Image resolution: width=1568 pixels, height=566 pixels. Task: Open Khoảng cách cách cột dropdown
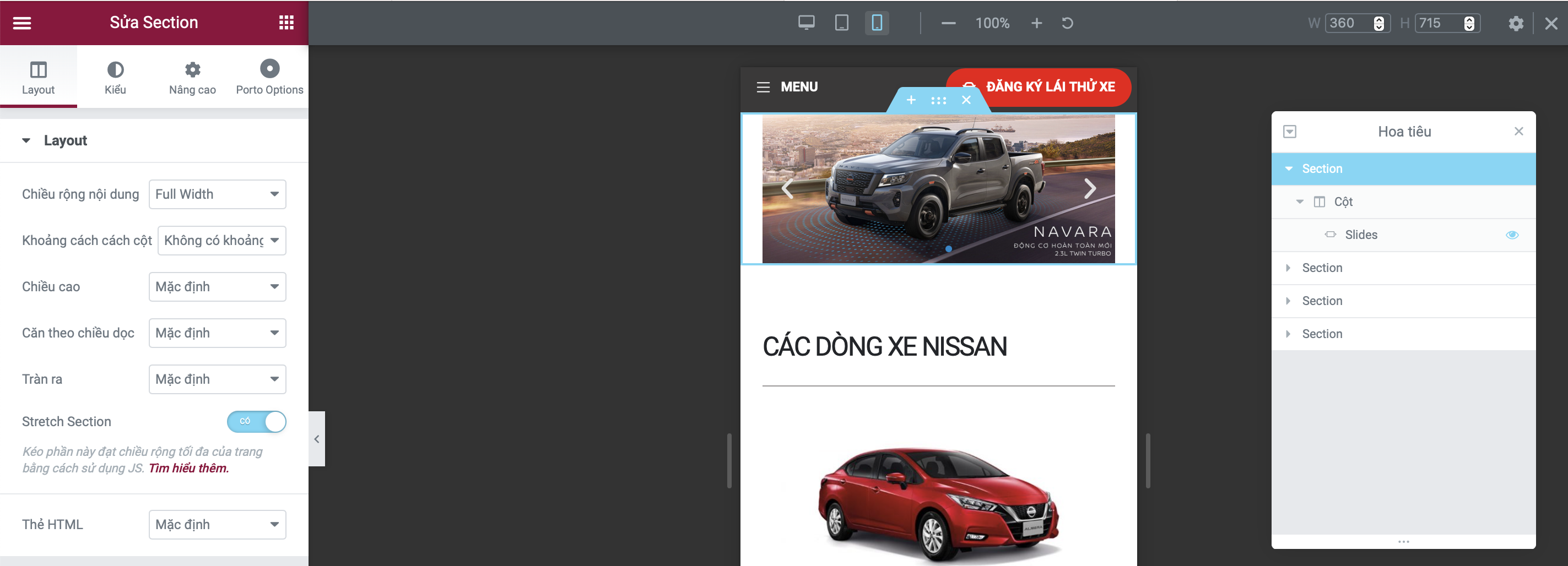(x=221, y=241)
